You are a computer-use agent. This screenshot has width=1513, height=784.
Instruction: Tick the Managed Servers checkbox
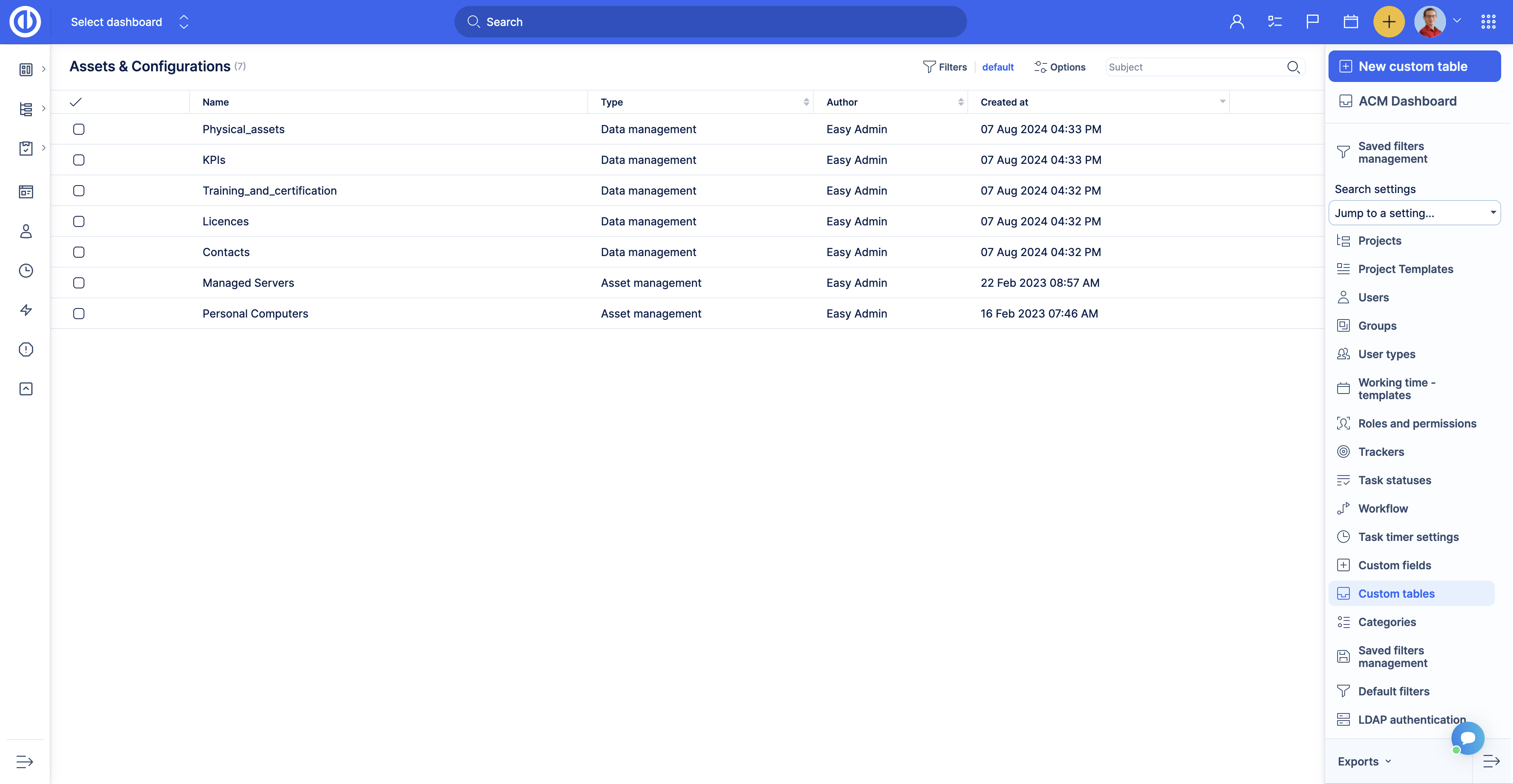79,283
